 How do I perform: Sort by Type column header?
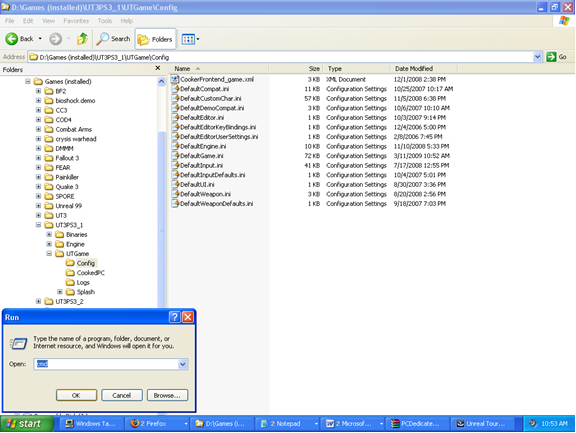pyautogui.click(x=356, y=69)
